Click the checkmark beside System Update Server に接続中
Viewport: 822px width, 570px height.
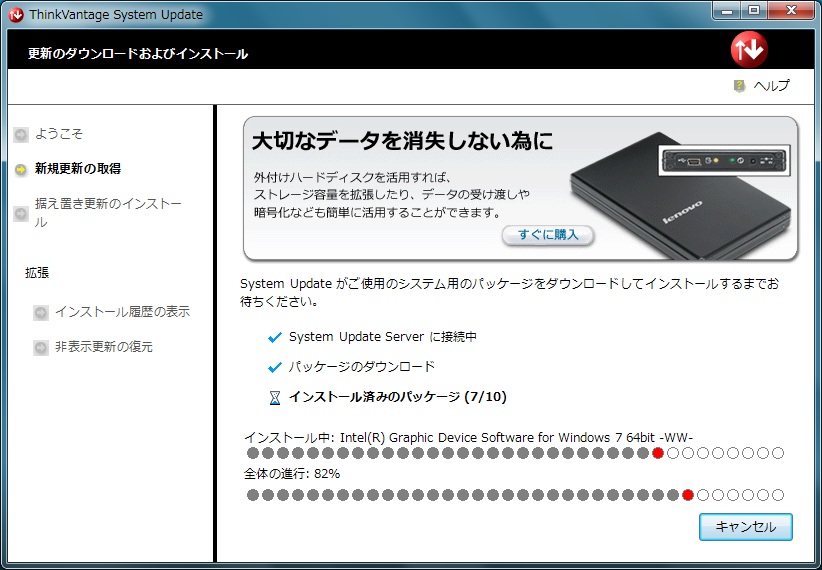pyautogui.click(x=275, y=337)
